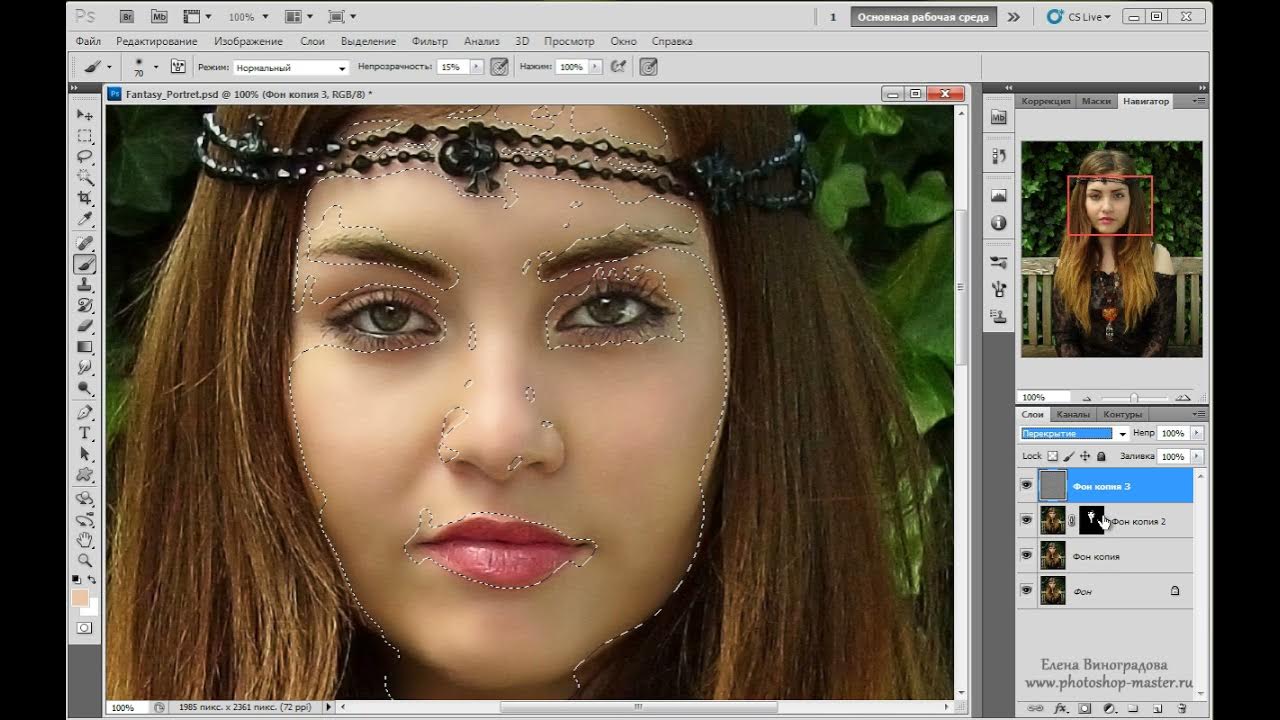Open the Слои menu
Viewport: 1280px width, 720px height.
(x=312, y=42)
